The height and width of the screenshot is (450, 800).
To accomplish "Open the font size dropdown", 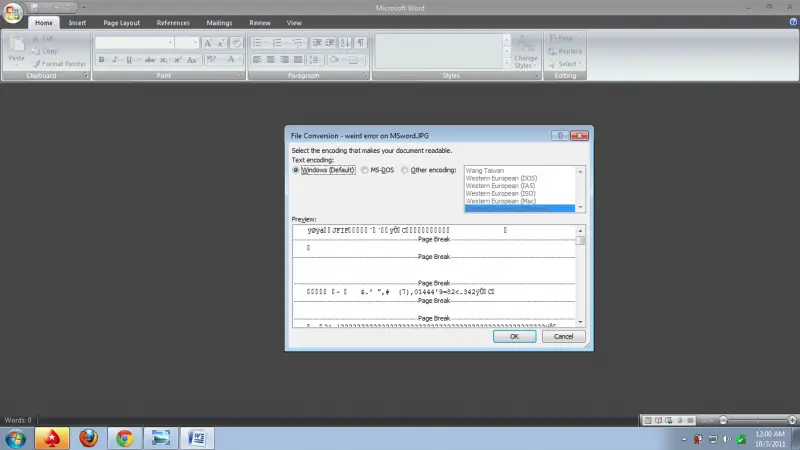I will pos(194,43).
